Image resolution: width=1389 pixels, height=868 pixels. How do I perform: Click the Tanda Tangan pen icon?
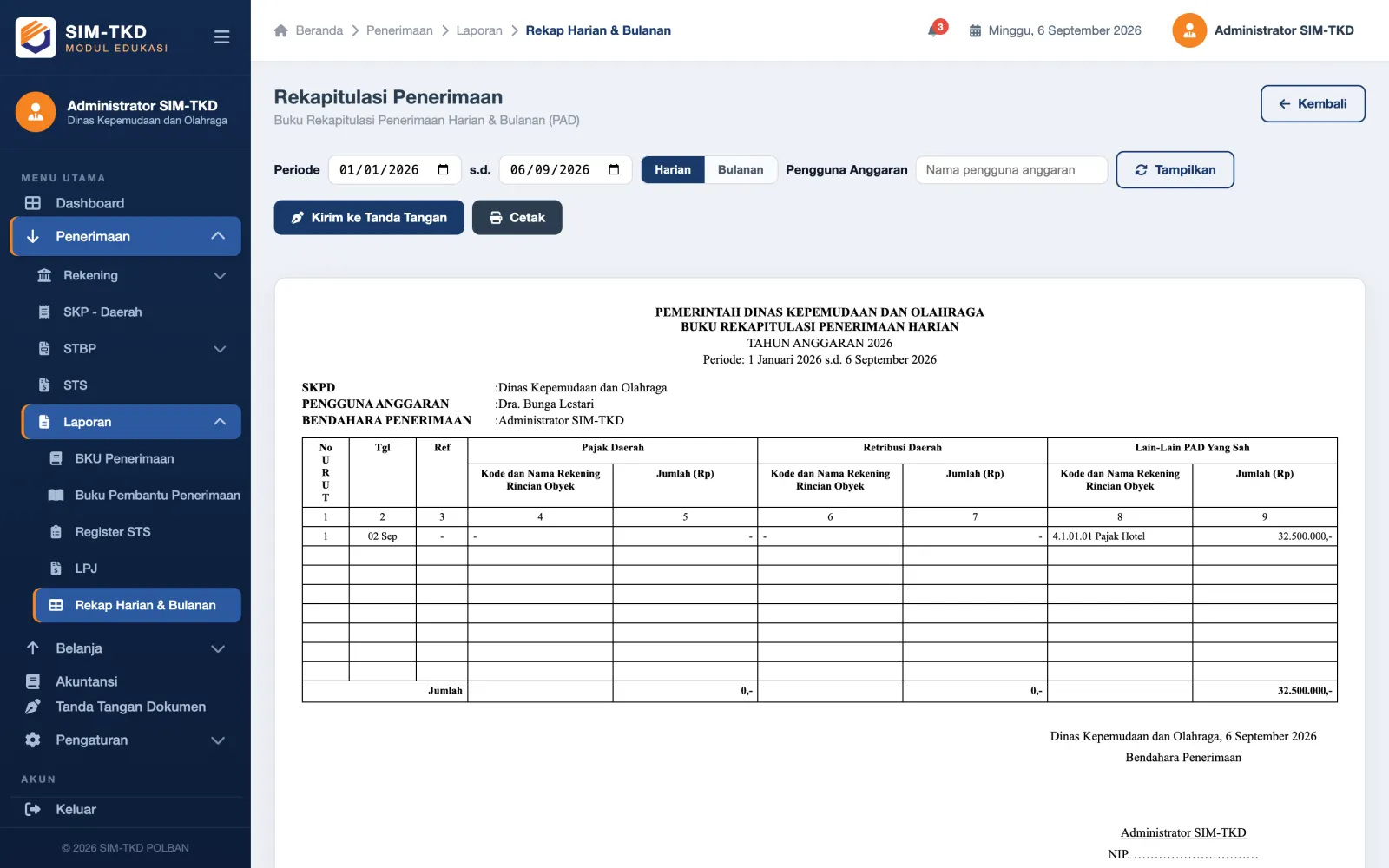click(x=33, y=707)
